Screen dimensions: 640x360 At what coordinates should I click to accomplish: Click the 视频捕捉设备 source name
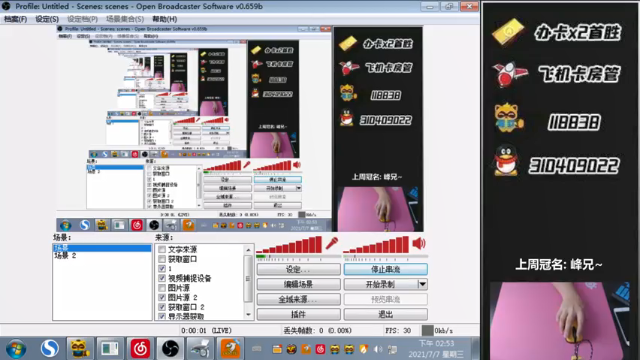189,278
